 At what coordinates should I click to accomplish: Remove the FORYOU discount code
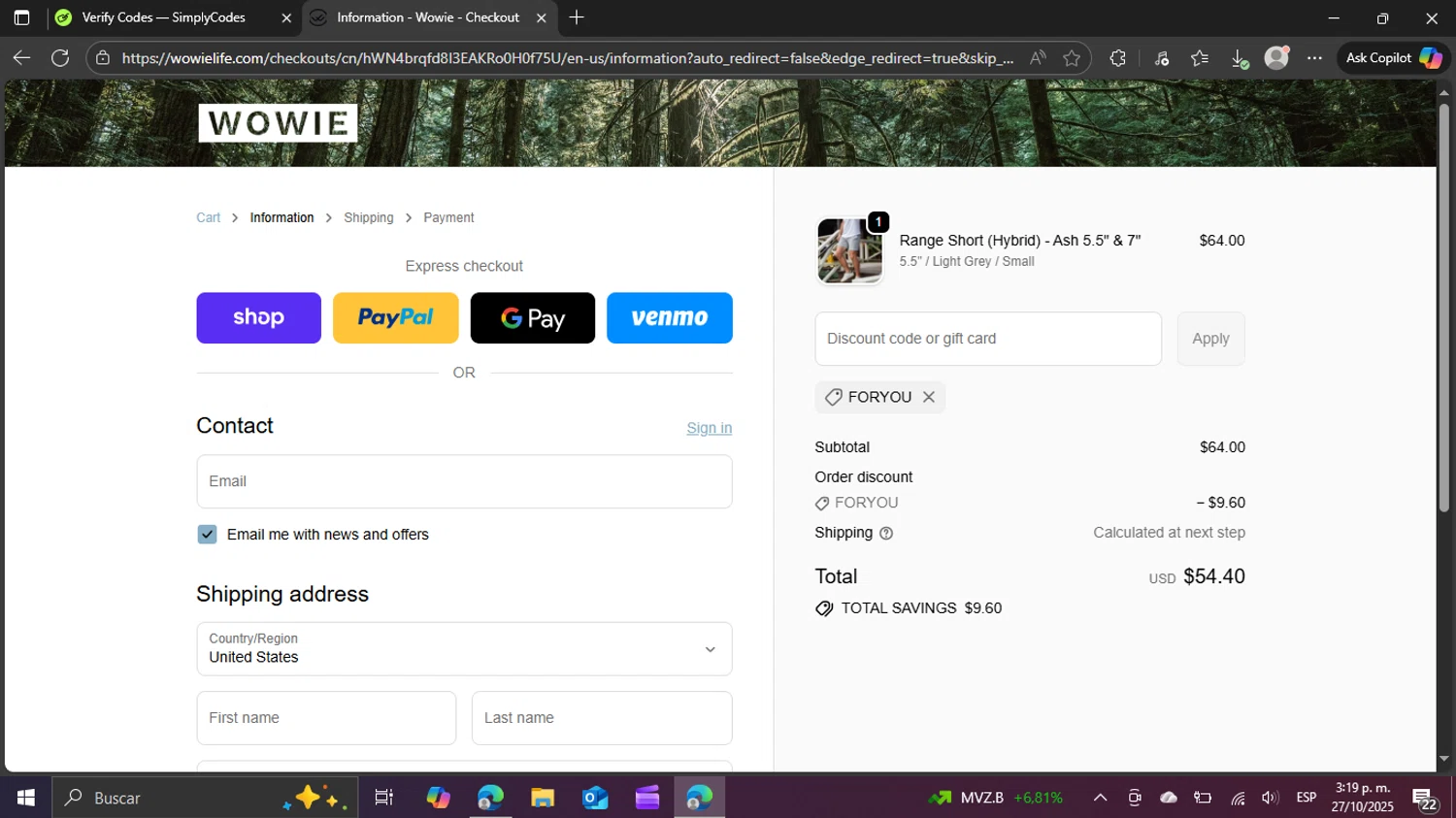pyautogui.click(x=929, y=397)
